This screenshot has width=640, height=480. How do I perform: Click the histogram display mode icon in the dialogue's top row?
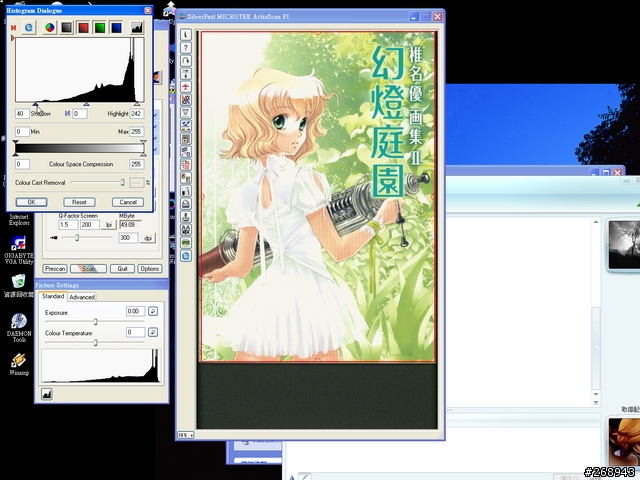[137, 27]
